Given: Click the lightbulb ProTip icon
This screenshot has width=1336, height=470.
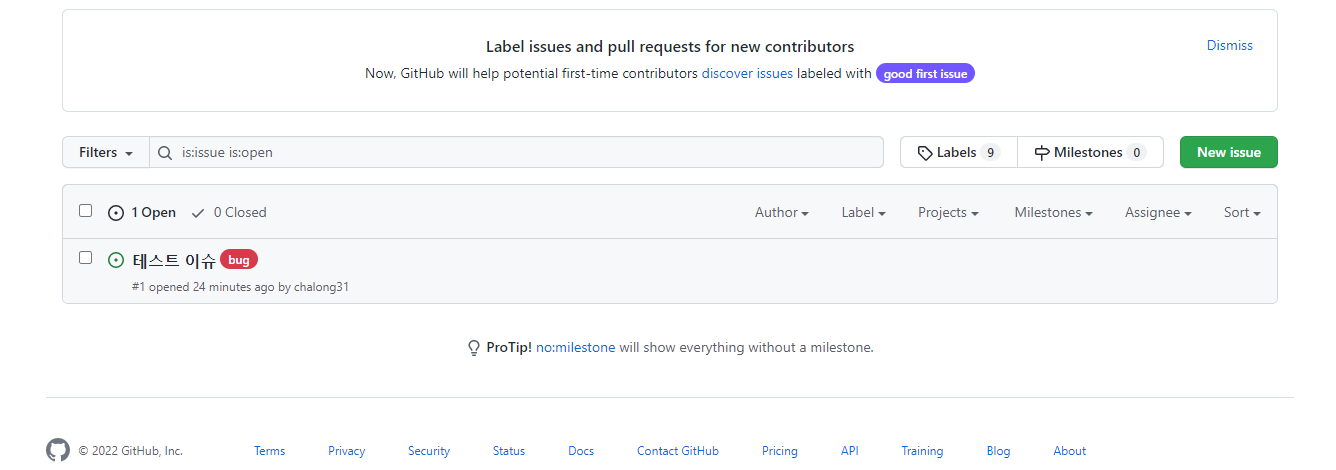Looking at the screenshot, I should pyautogui.click(x=474, y=348).
